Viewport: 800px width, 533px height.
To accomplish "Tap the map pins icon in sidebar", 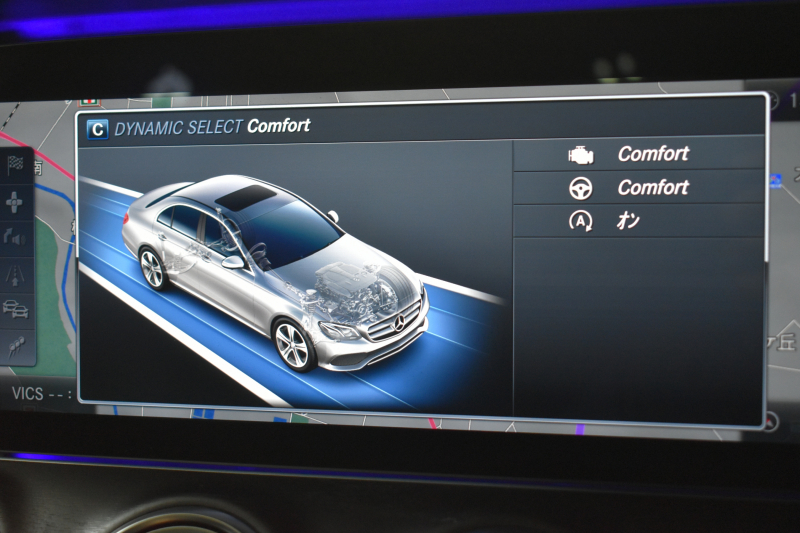I will 15,345.
